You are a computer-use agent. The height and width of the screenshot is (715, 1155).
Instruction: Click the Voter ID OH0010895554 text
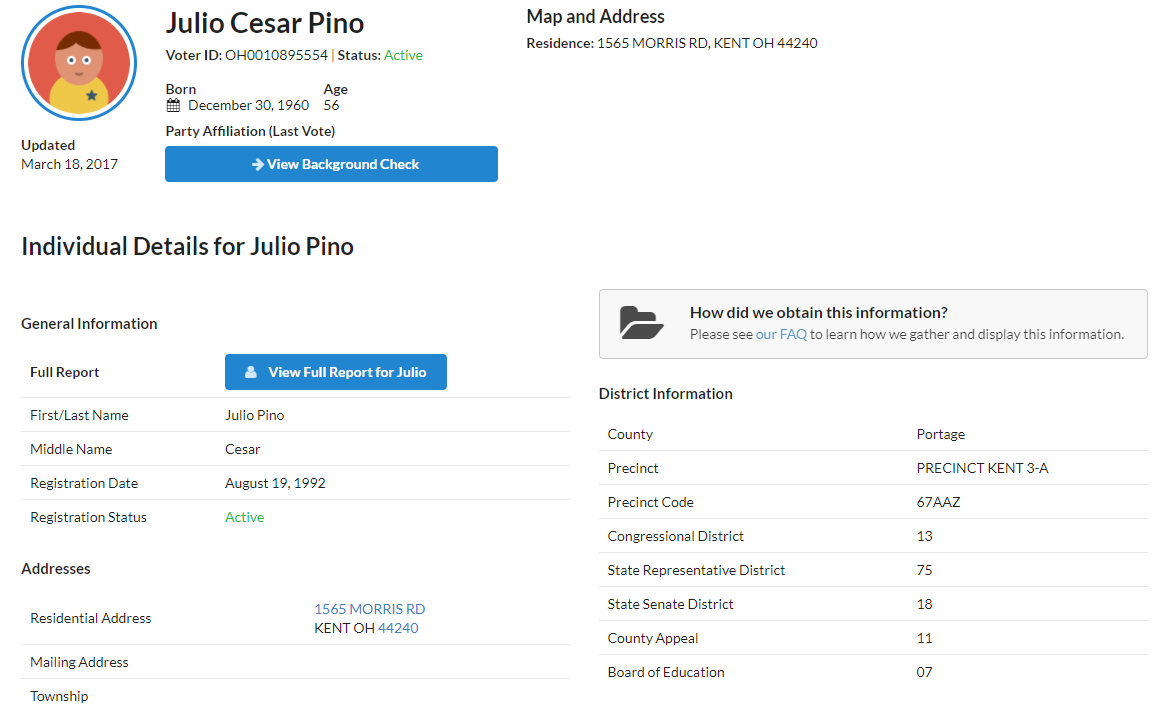coord(247,55)
